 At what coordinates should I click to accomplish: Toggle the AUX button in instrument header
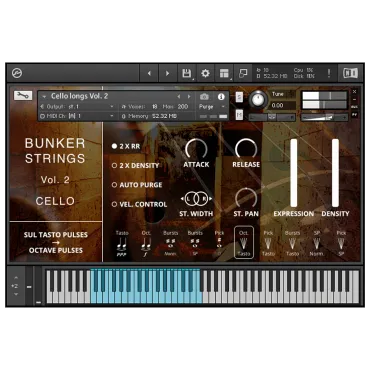point(354,107)
